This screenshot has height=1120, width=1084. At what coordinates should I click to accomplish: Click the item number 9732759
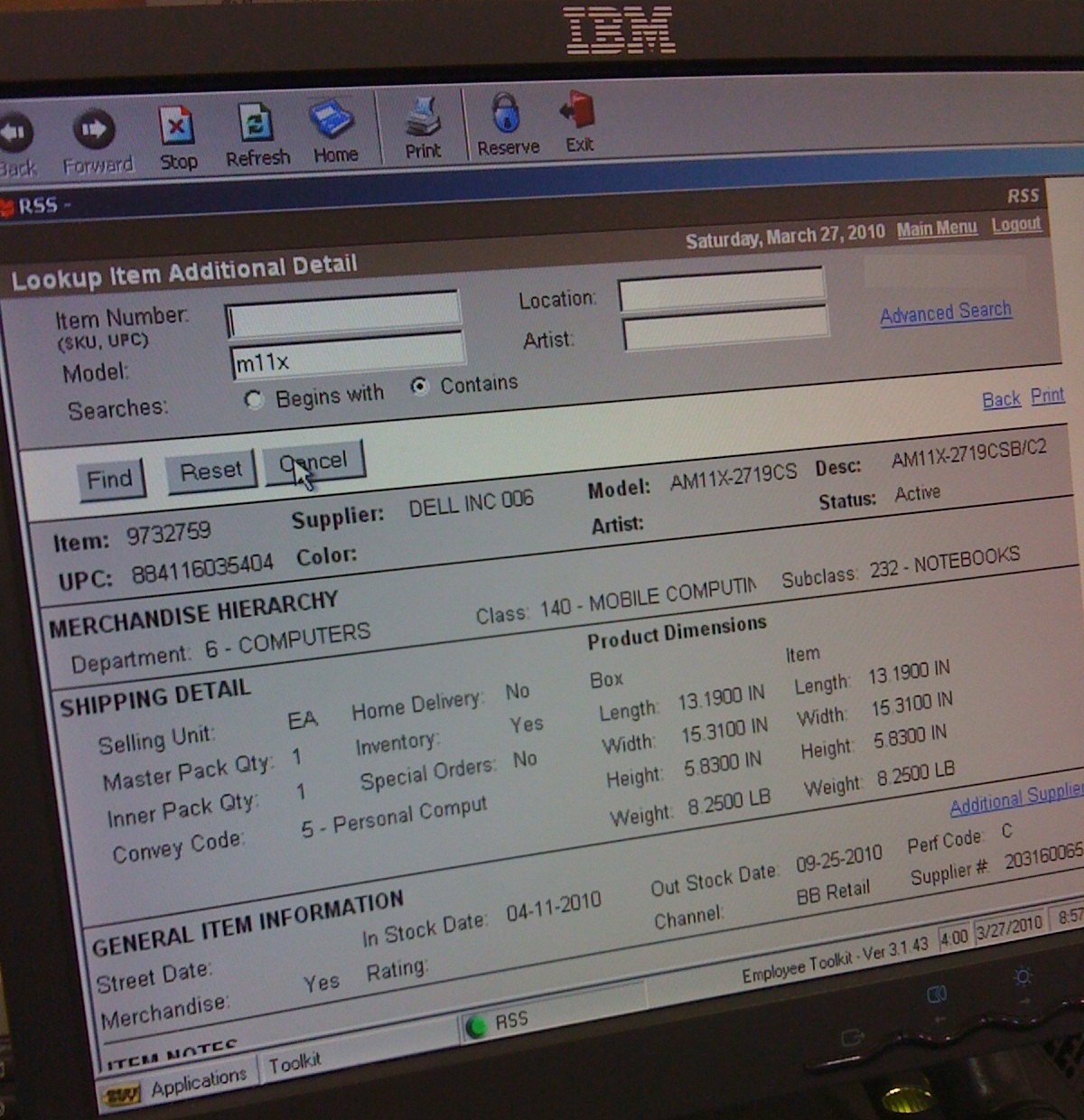click(168, 533)
